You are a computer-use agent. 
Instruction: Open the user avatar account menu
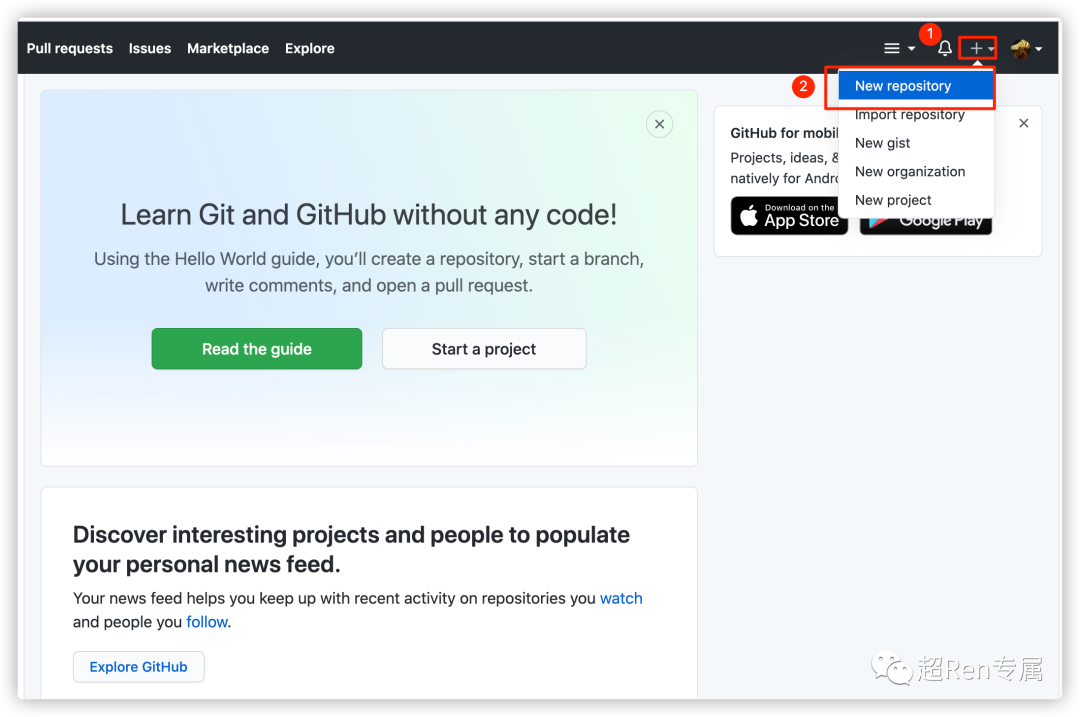(1026, 48)
